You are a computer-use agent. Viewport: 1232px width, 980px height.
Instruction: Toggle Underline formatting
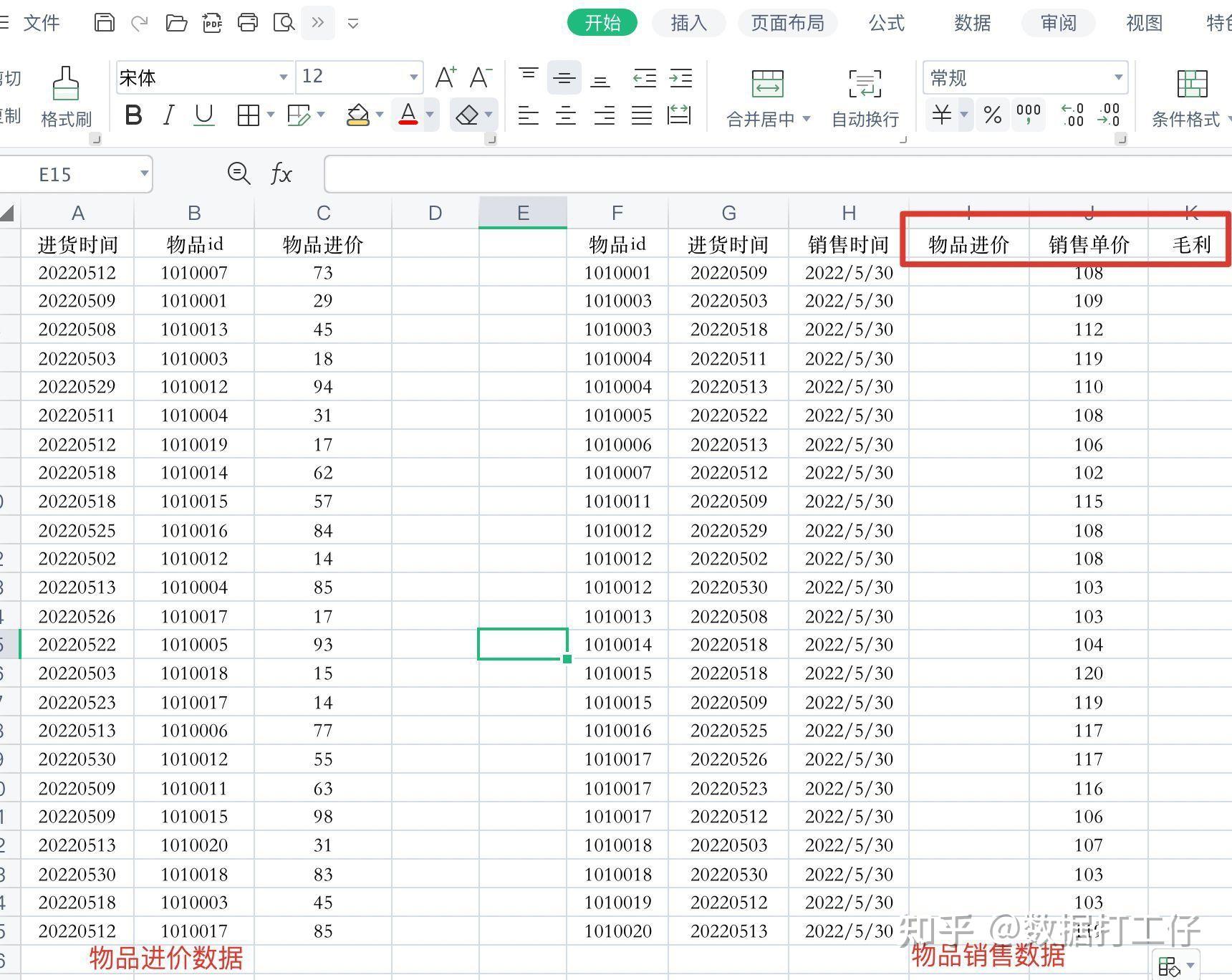(204, 115)
